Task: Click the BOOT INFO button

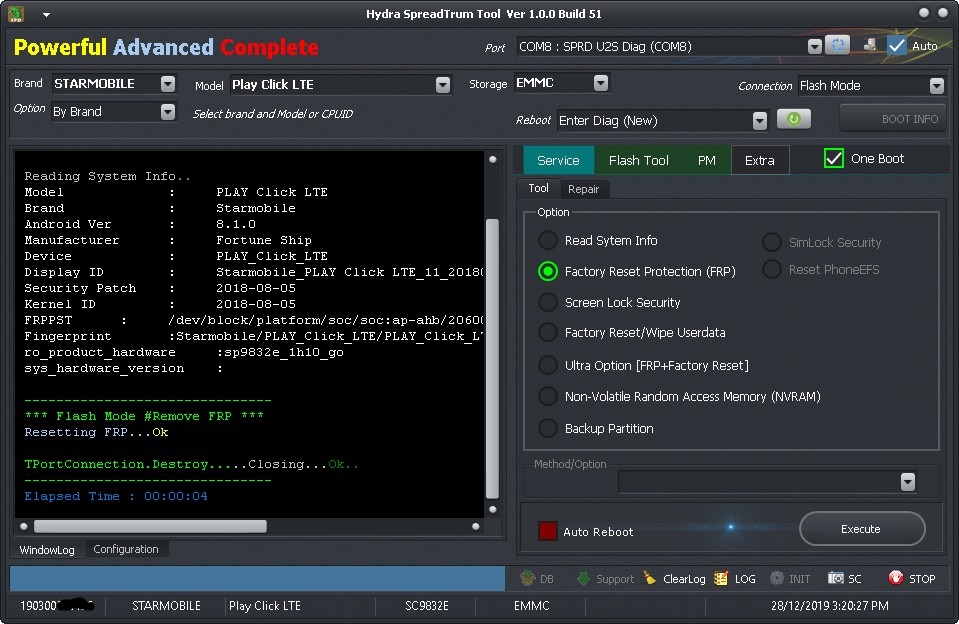Action: point(893,119)
